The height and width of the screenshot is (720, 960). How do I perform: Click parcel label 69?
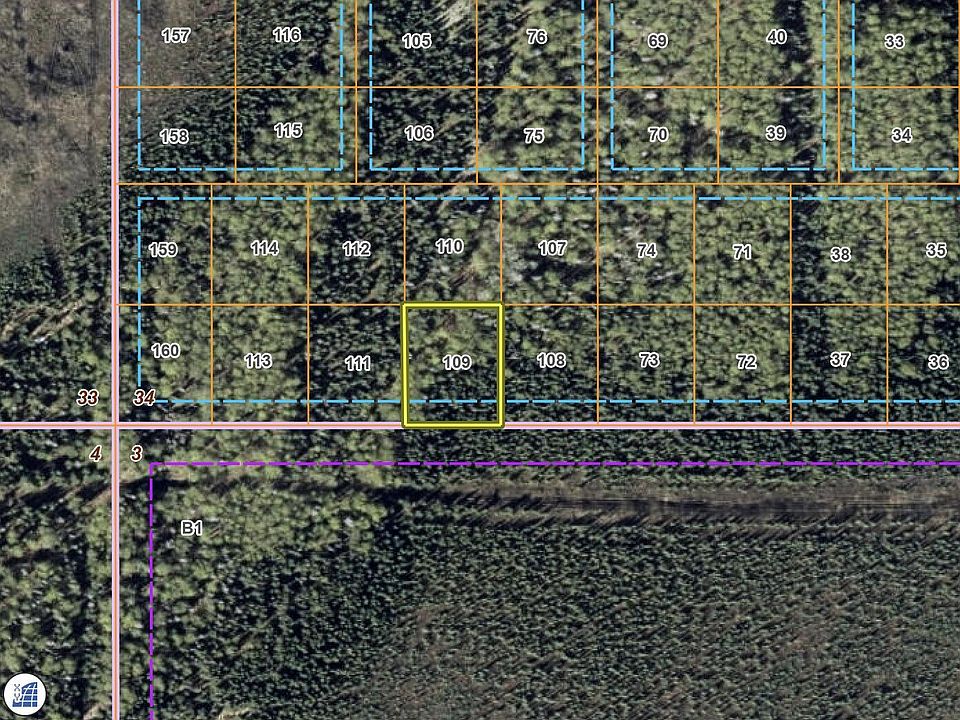pyautogui.click(x=658, y=41)
